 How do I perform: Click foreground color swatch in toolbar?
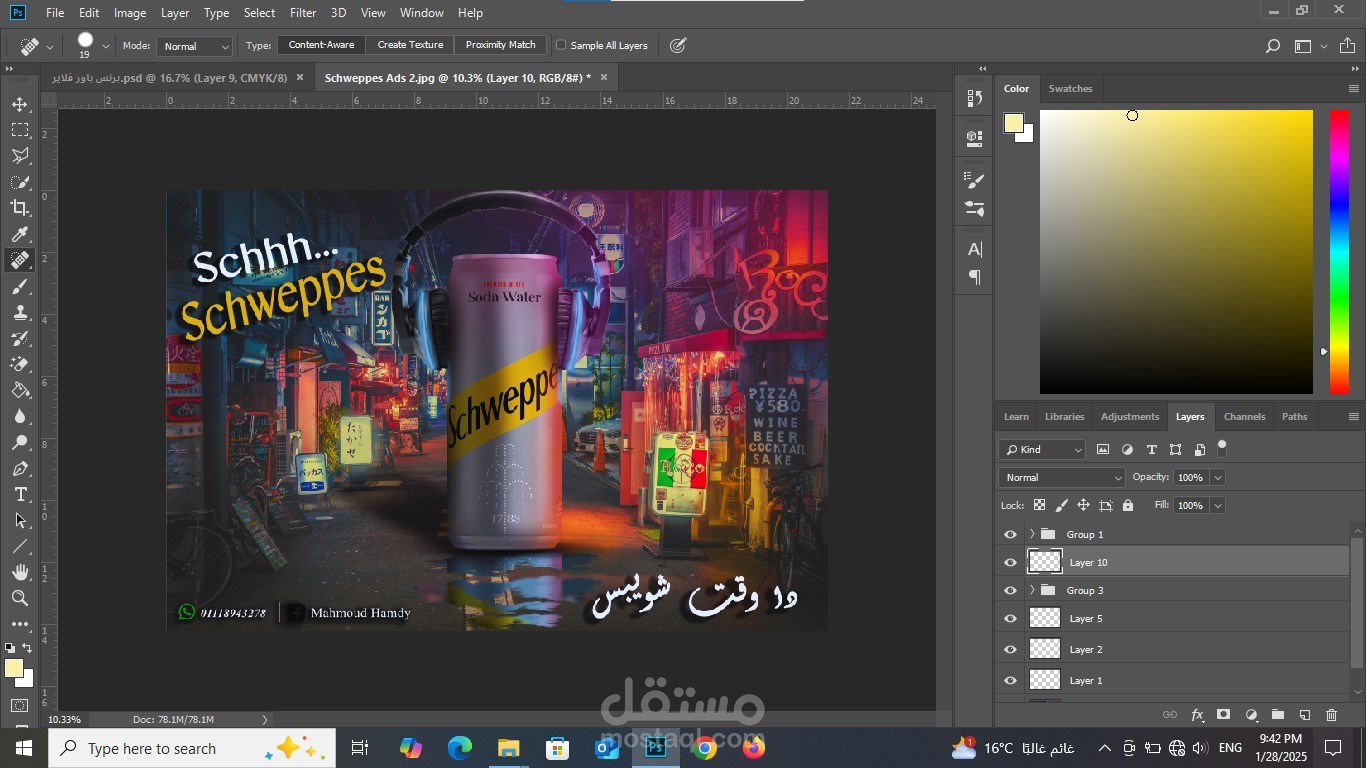[13, 668]
